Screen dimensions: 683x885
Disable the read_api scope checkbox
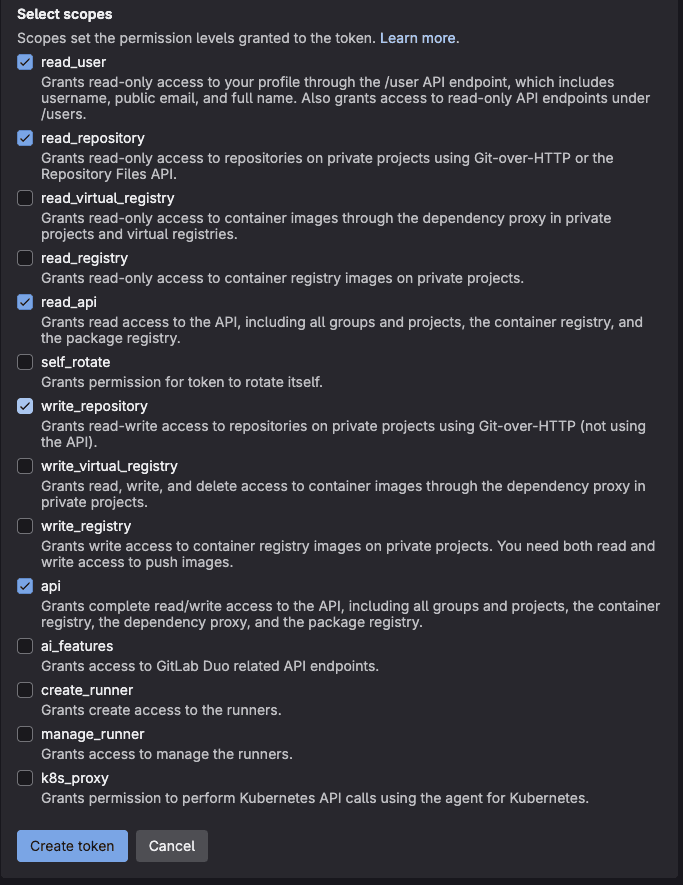(x=25, y=302)
